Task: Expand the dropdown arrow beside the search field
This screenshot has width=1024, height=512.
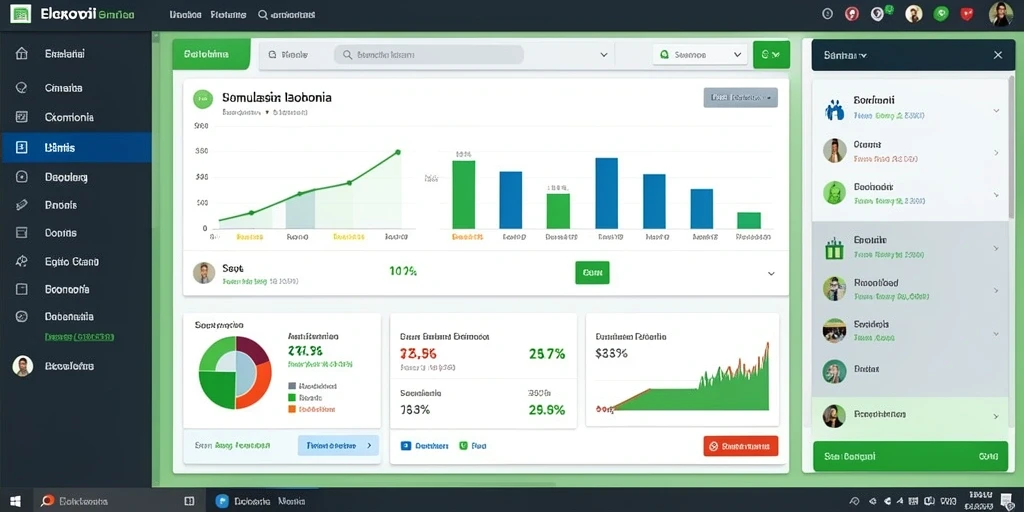Action: tap(604, 56)
